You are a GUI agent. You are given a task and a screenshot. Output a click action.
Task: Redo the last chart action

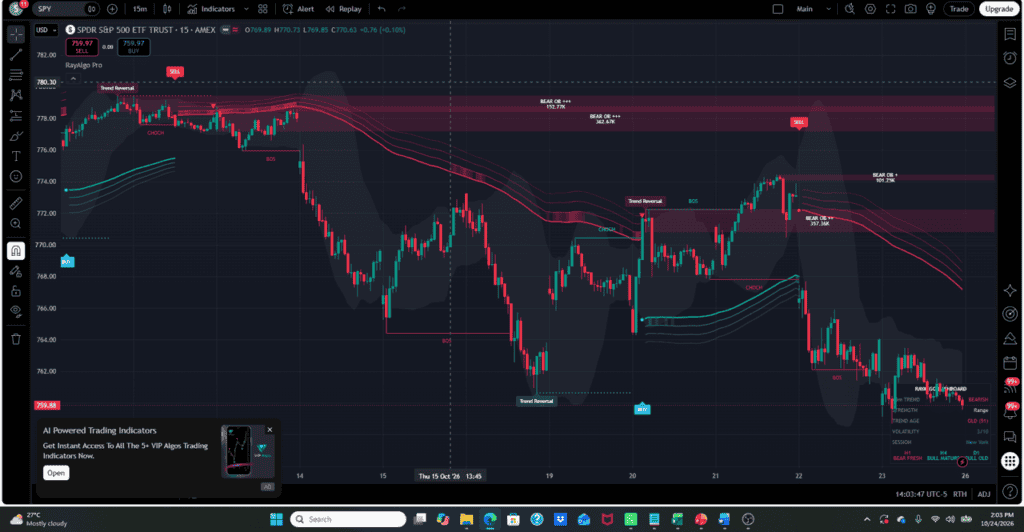402,8
